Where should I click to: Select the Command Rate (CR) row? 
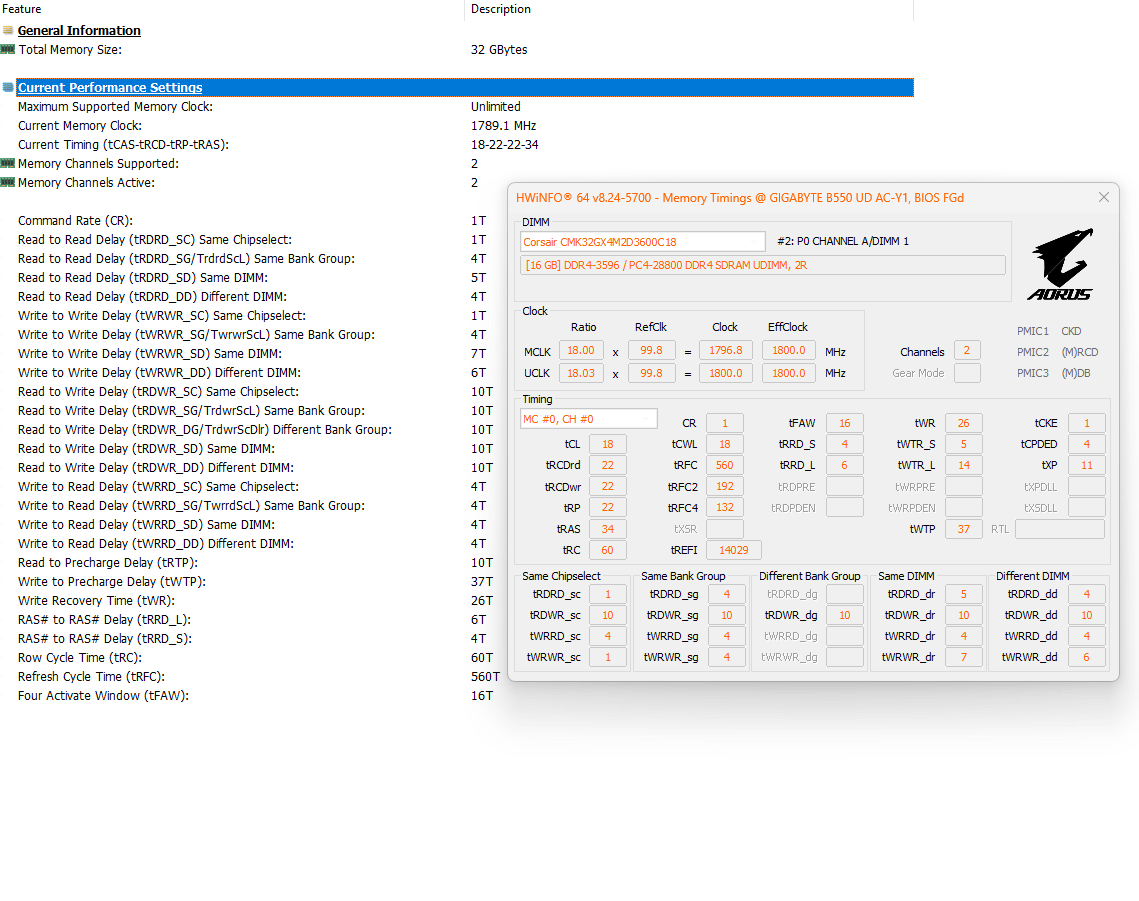click(251, 221)
